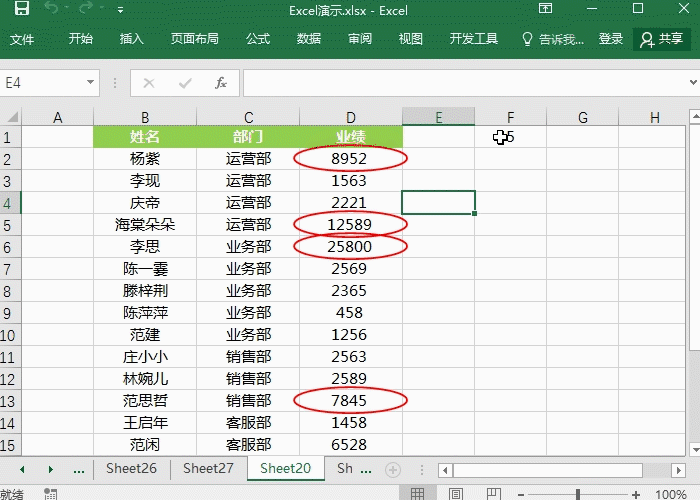Select column D header

pos(350,117)
